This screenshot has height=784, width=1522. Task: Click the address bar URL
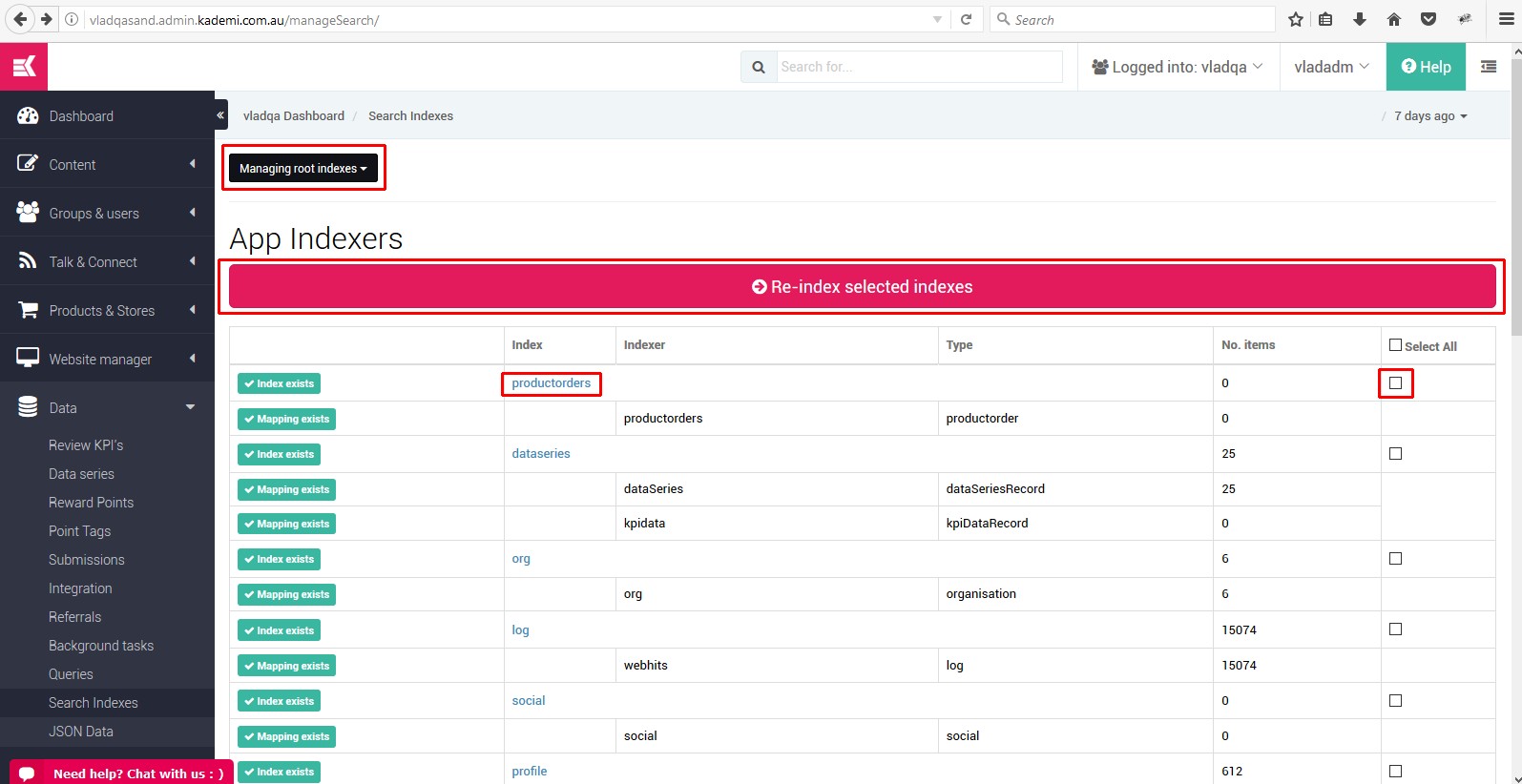(x=234, y=20)
